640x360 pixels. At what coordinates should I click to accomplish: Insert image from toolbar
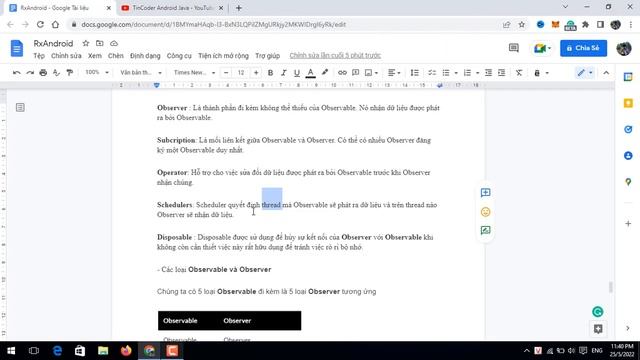pyautogui.click(x=369, y=73)
